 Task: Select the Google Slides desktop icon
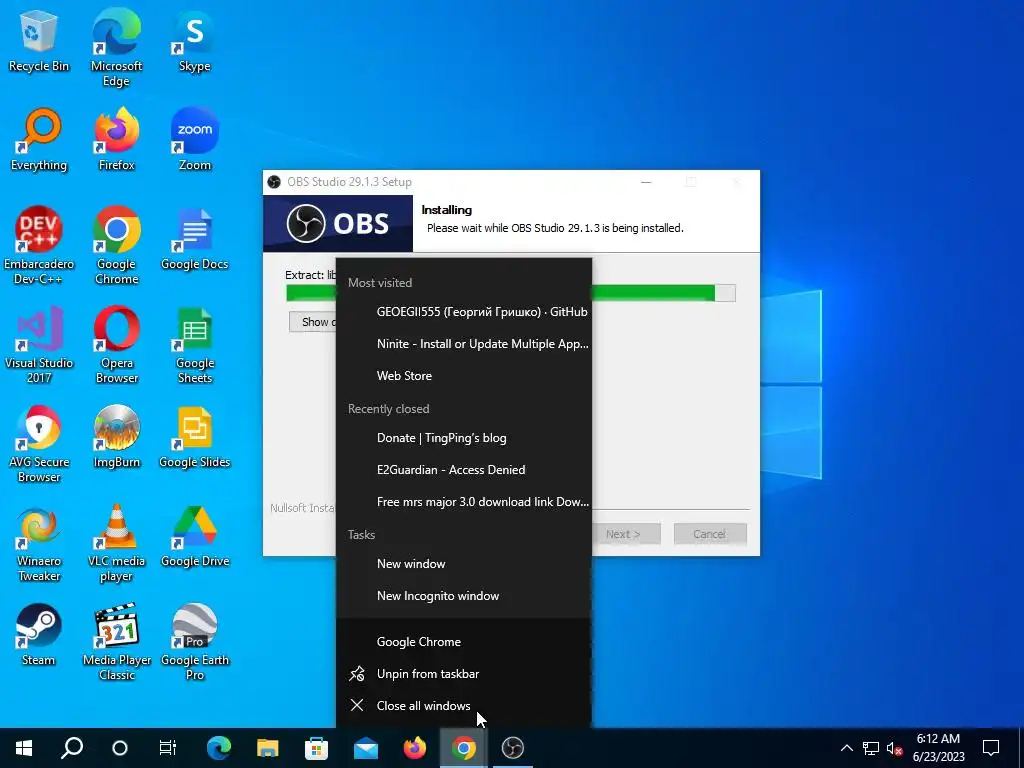[x=195, y=437]
